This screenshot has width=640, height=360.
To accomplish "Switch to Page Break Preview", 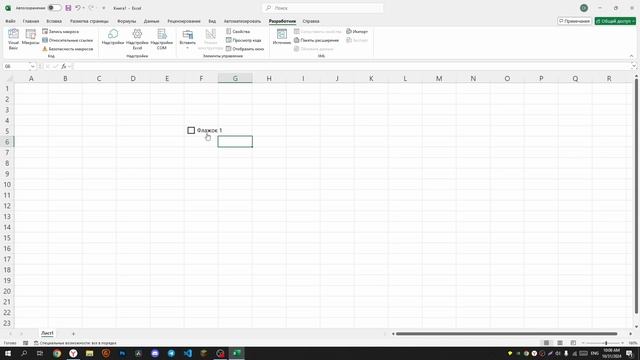I will tap(573, 343).
